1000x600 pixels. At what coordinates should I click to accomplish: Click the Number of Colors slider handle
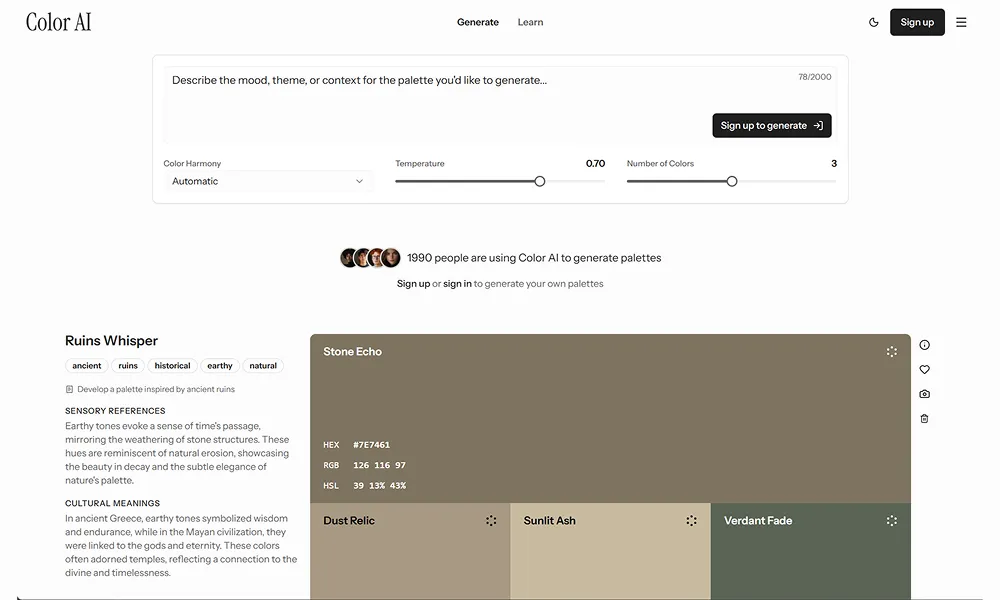tap(732, 181)
